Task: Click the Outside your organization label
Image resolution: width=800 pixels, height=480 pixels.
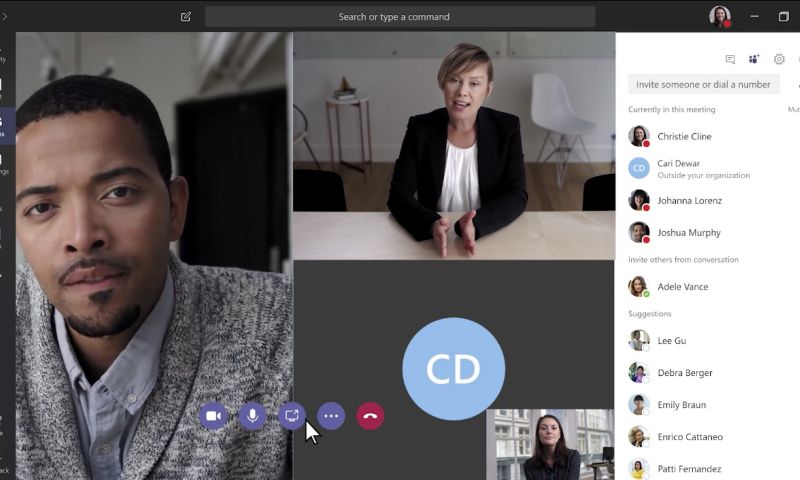Action: click(x=704, y=175)
